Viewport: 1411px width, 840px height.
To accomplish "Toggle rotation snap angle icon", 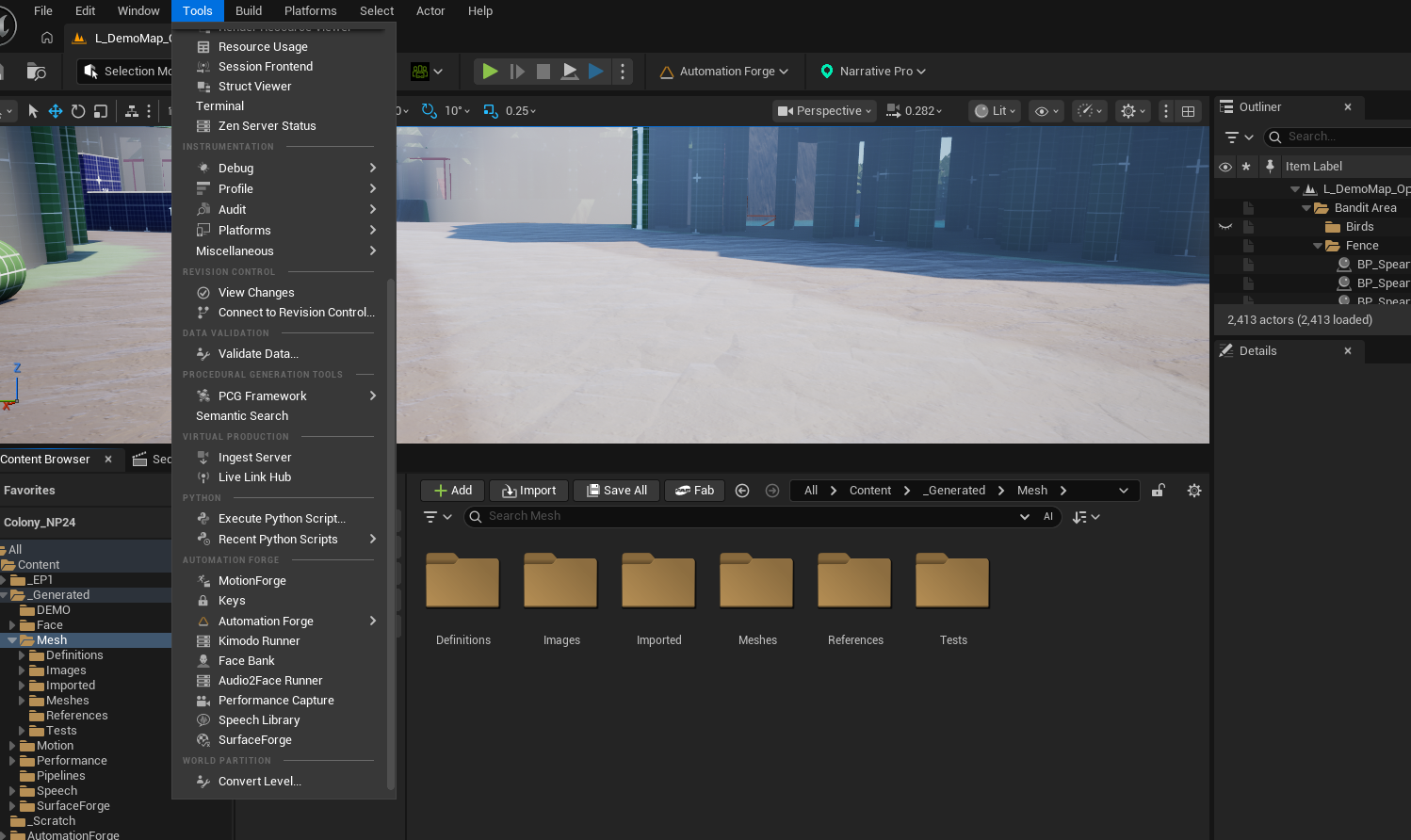I will [430, 110].
